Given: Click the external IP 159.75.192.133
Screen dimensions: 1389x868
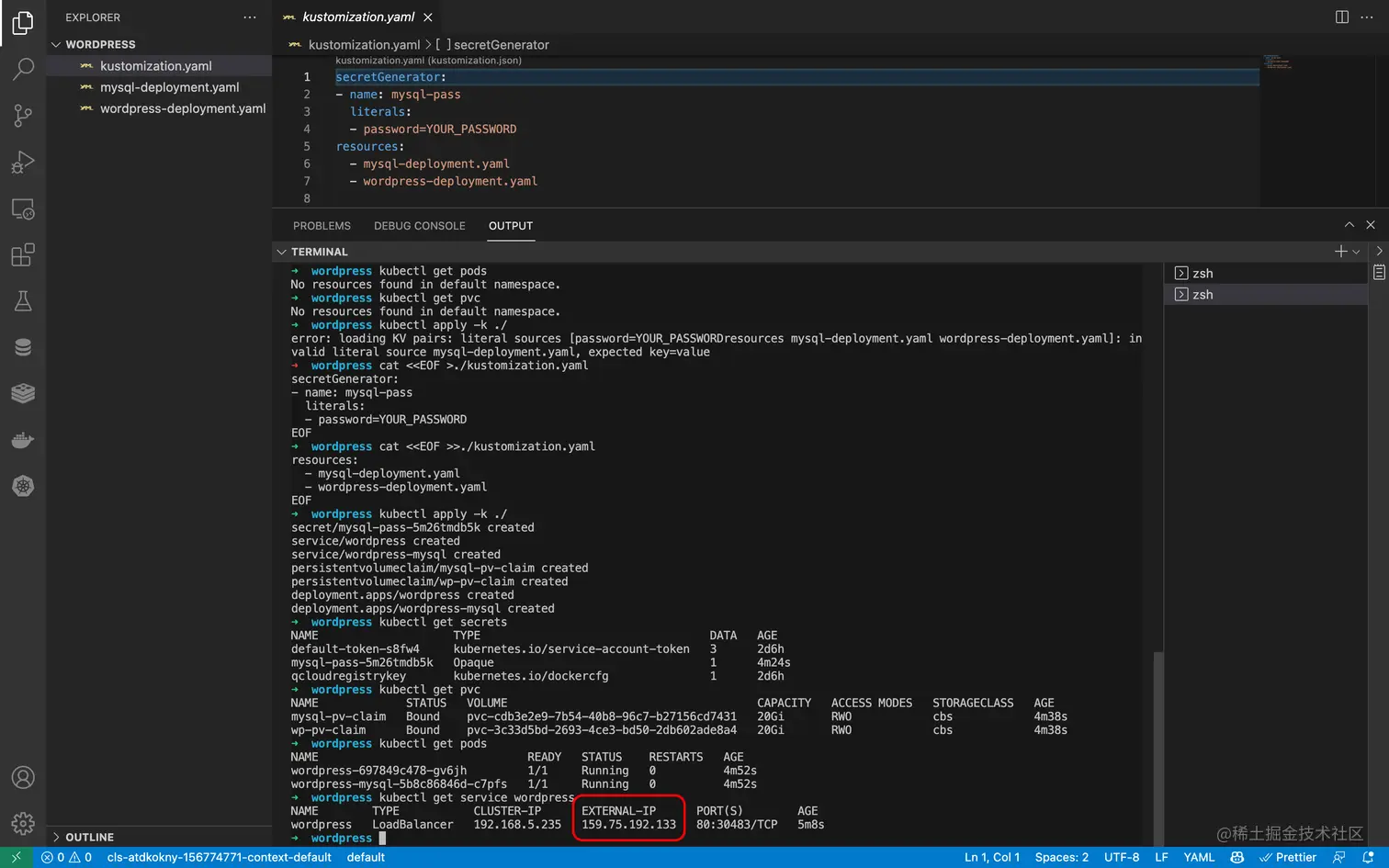Looking at the screenshot, I should click(628, 825).
